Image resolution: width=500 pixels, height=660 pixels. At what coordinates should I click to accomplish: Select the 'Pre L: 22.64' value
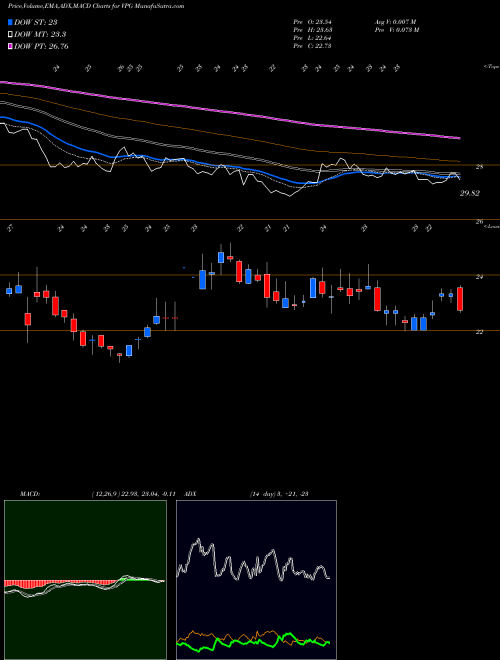tap(313, 38)
